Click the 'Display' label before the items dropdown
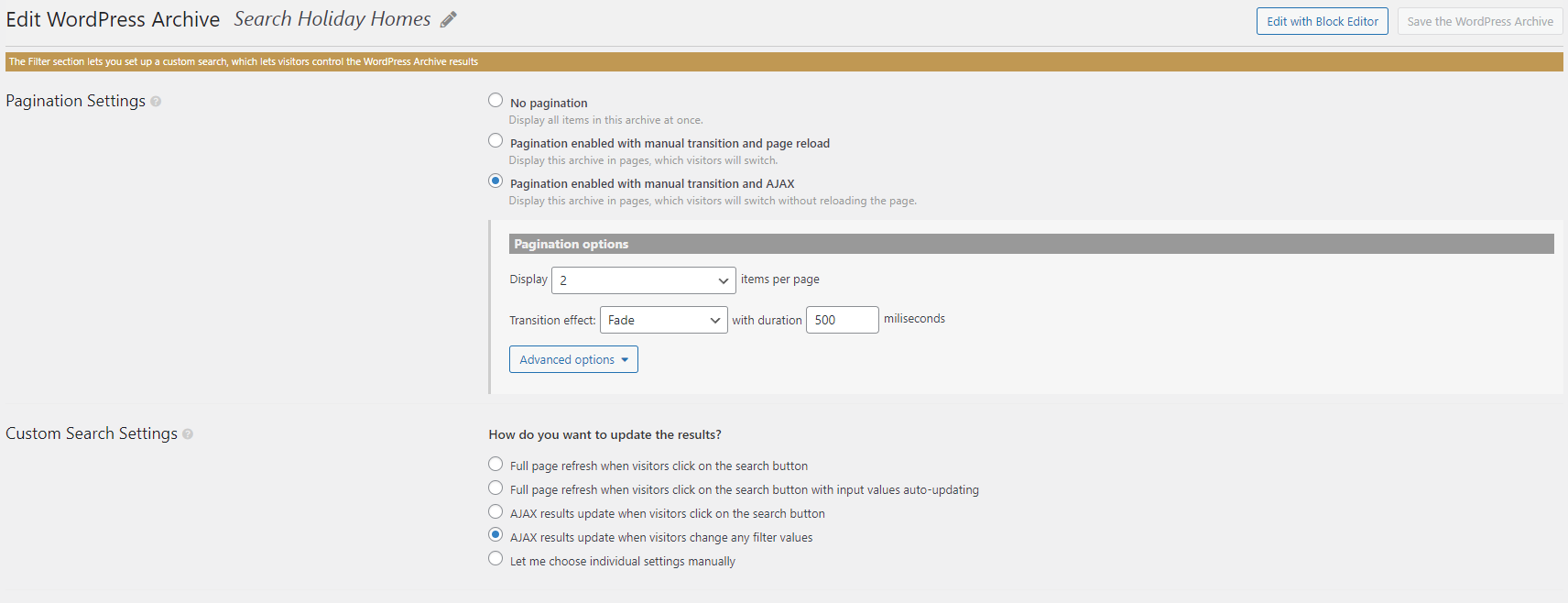Viewport: 1568px width, 603px height. click(528, 280)
